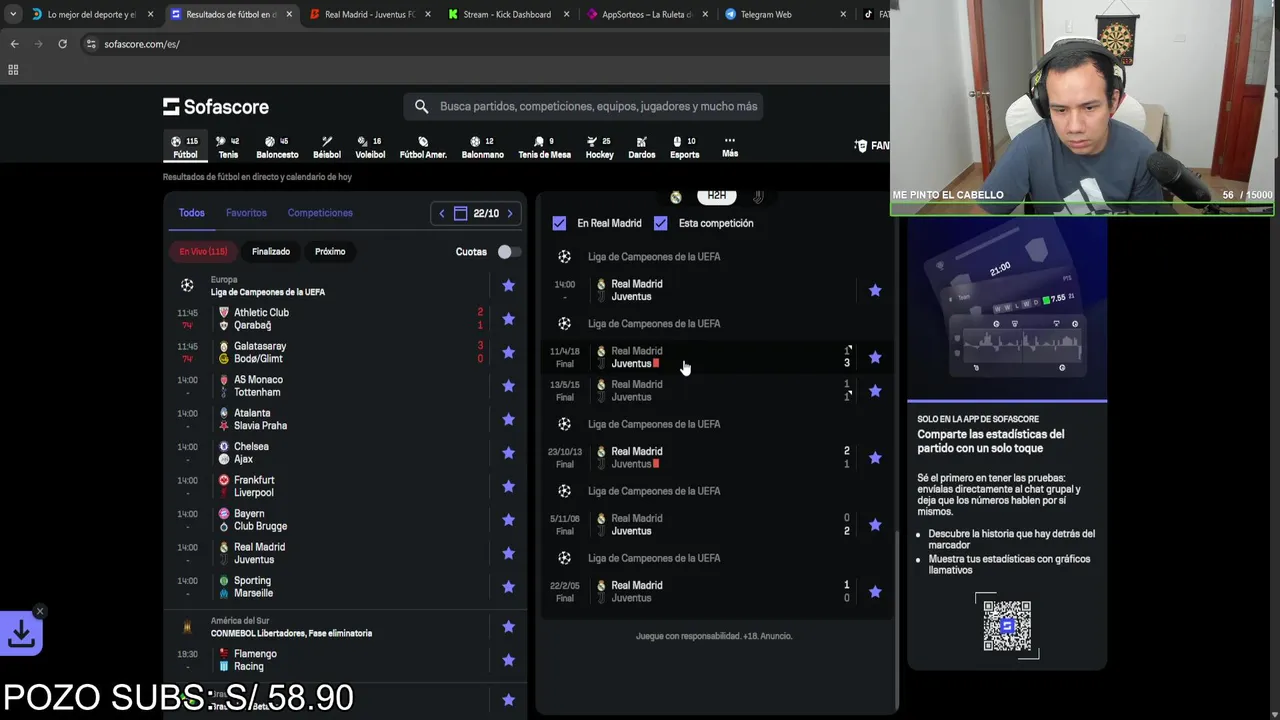This screenshot has width=1280, height=720.
Task: Star the 13/5/15 head-to-head match
Action: (875, 391)
